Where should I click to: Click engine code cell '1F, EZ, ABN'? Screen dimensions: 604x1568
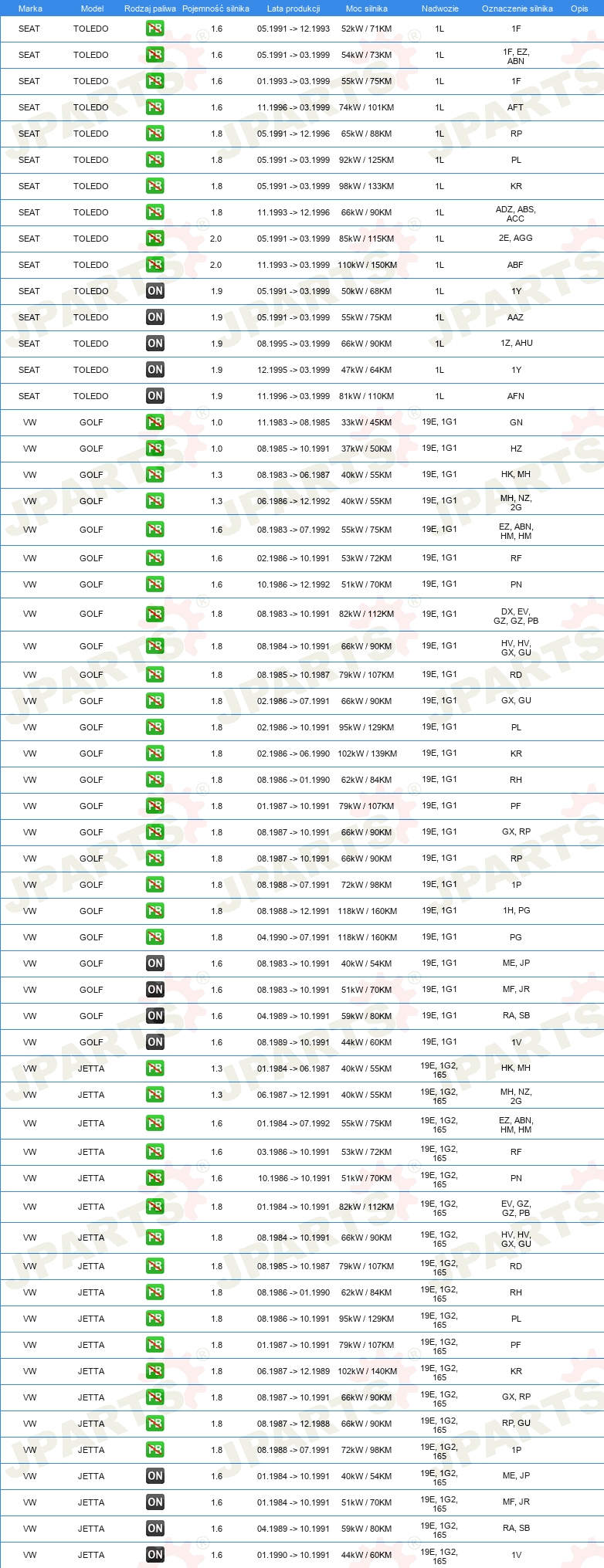point(516,56)
